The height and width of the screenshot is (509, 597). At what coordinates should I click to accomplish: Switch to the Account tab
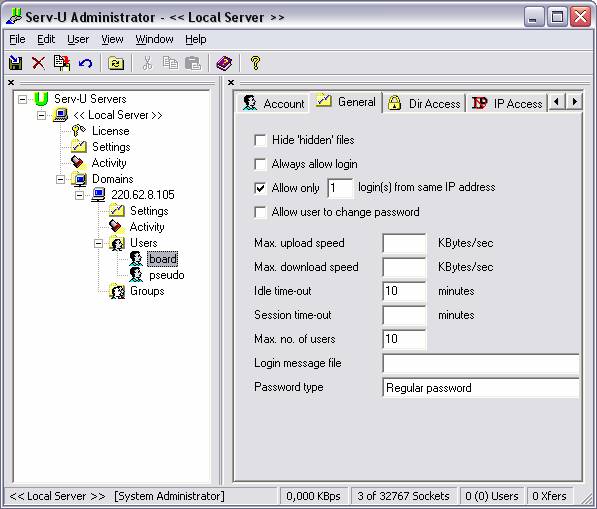pos(273,103)
